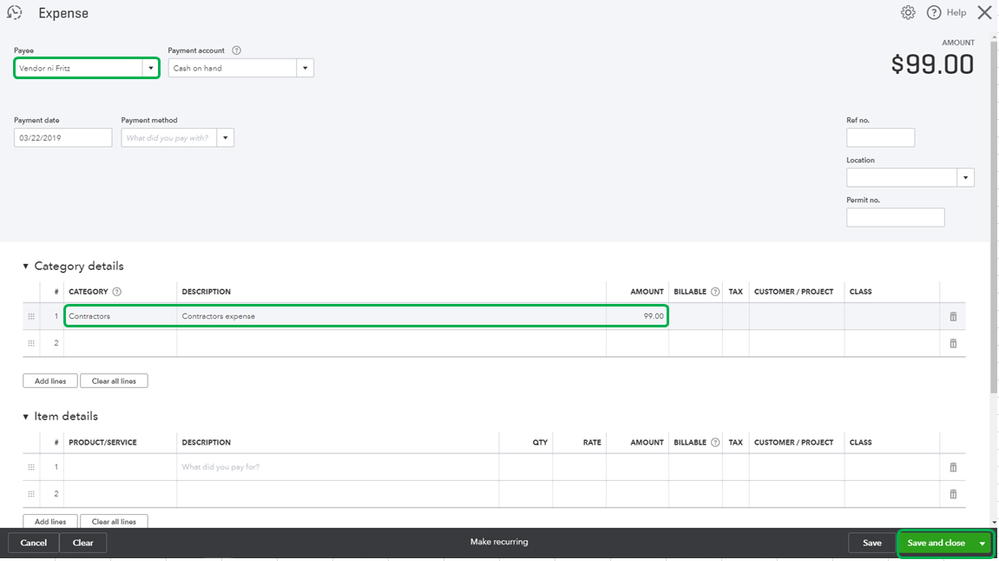This screenshot has width=999, height=561.
Task: Expand the Location dropdown
Action: click(x=965, y=178)
